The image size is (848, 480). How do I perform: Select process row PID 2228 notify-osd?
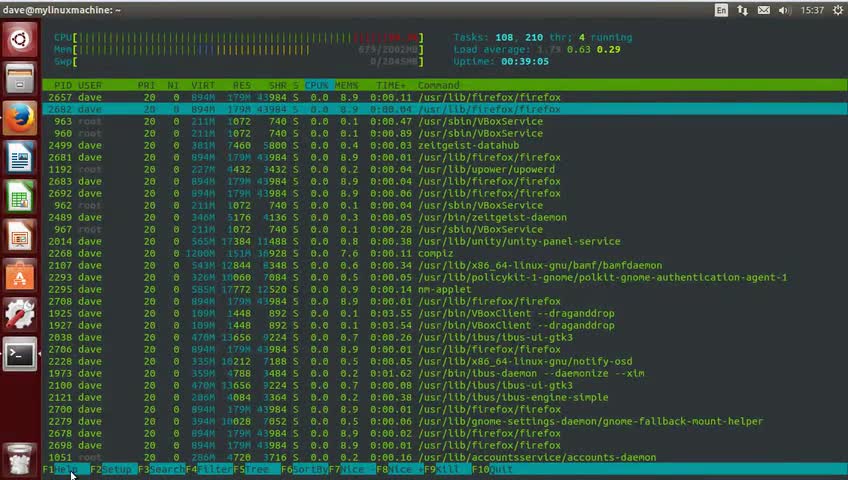[x=445, y=361]
